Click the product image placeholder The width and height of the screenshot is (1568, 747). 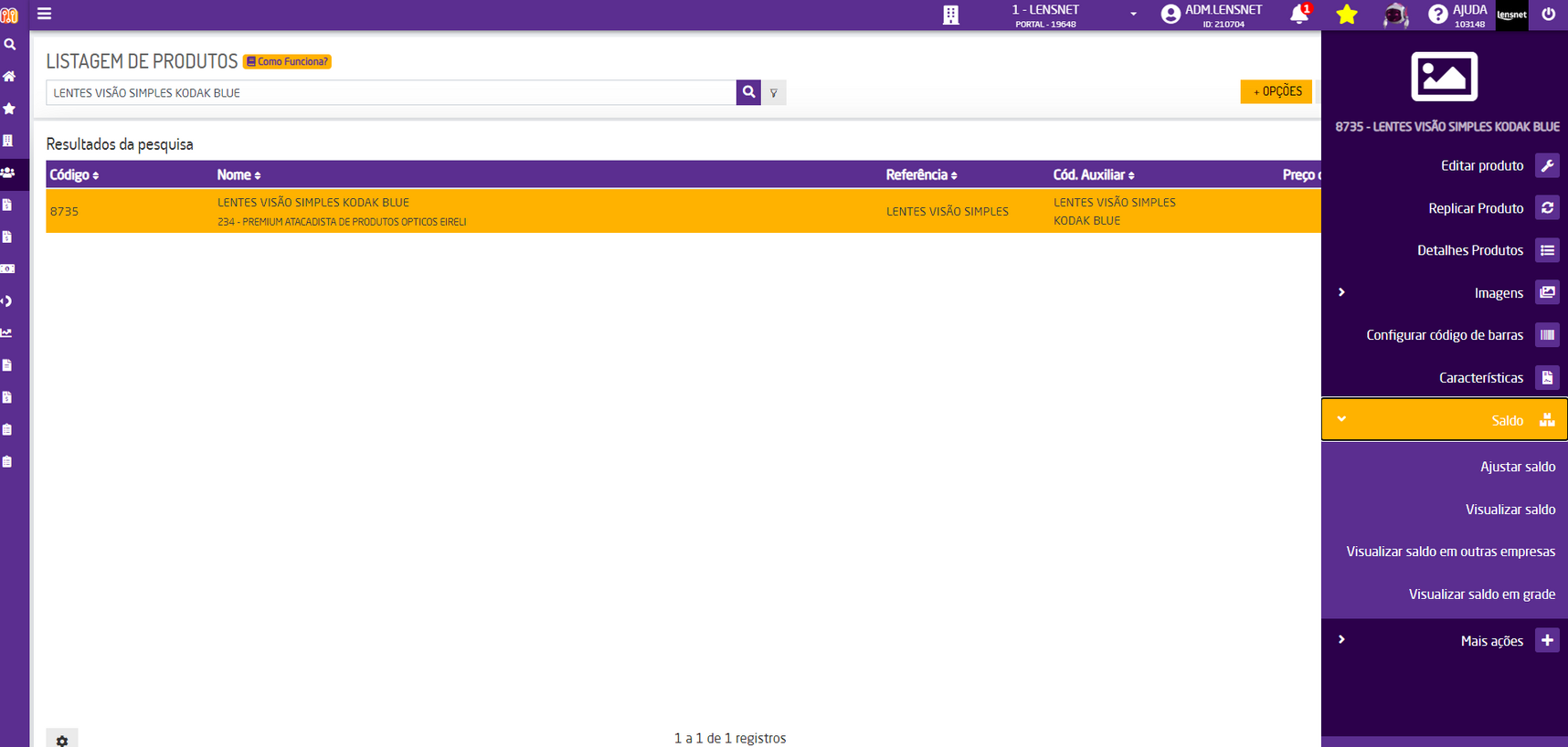[x=1444, y=77]
